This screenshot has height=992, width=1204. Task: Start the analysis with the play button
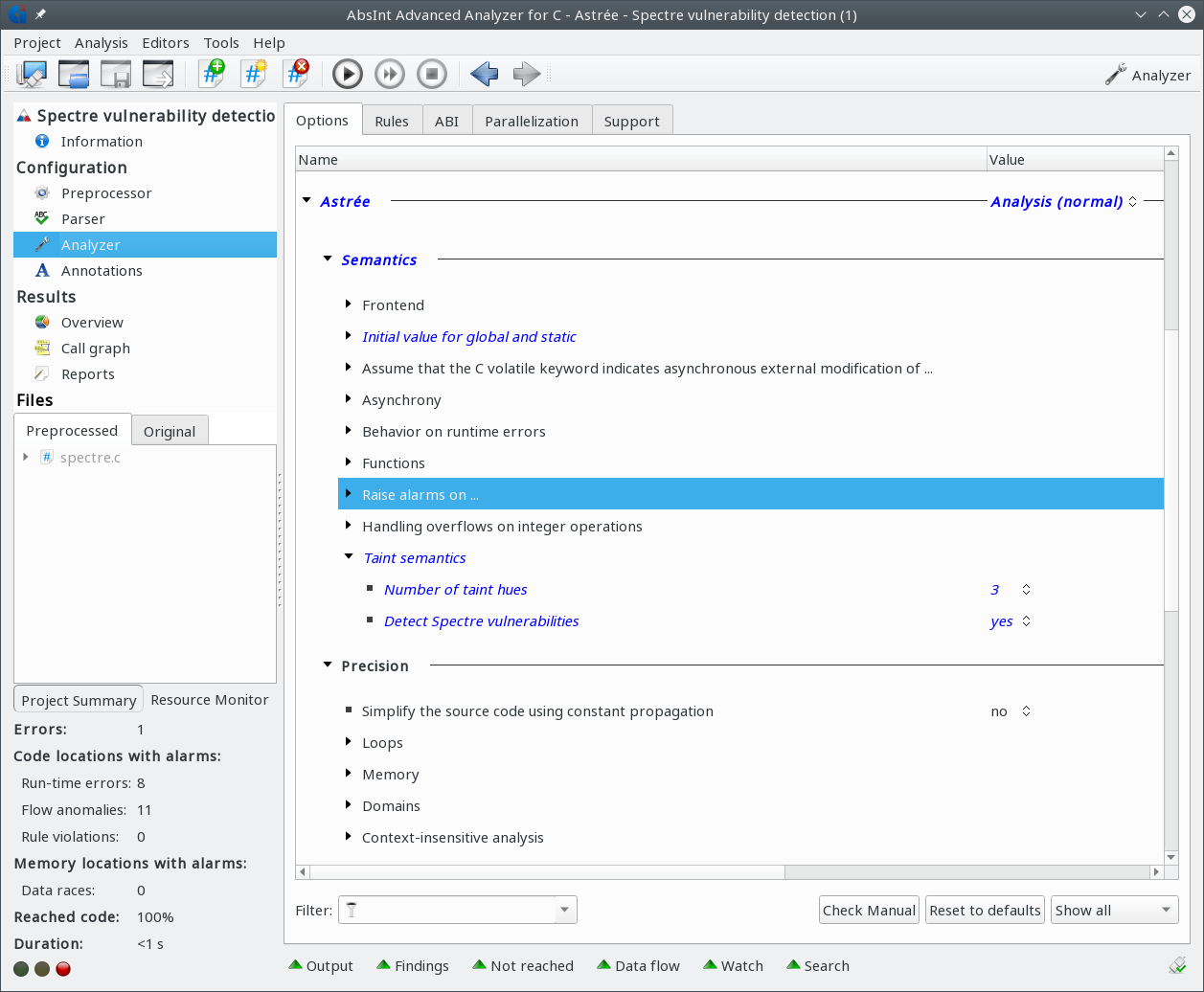pyautogui.click(x=348, y=74)
